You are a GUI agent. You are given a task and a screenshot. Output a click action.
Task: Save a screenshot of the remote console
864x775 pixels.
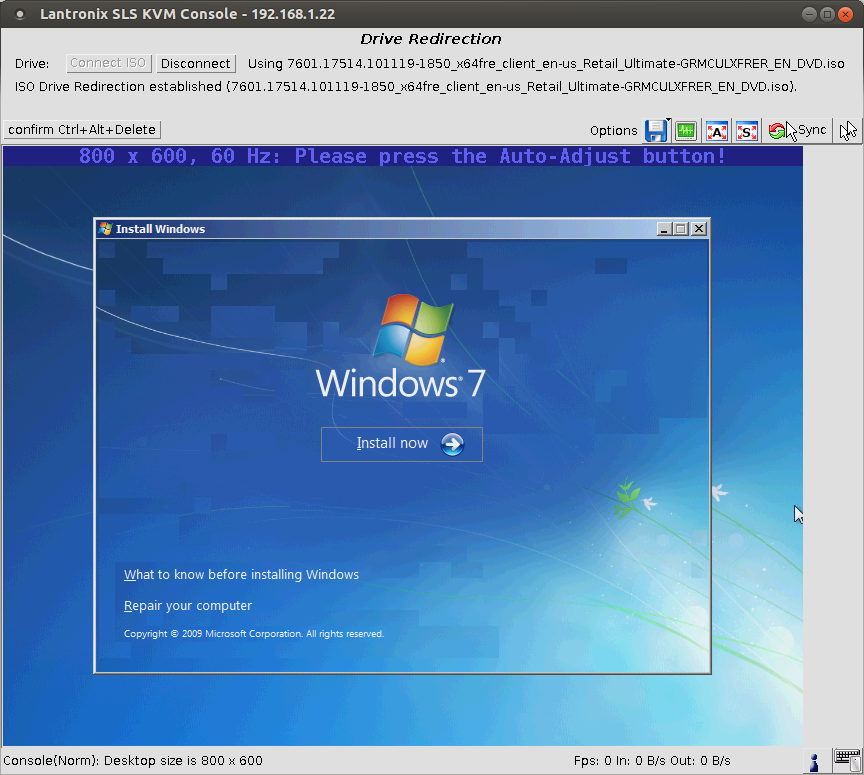656,130
